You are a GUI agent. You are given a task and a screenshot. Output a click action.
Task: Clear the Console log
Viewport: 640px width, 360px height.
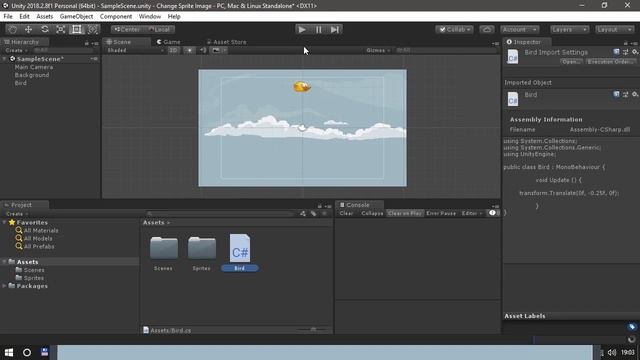(347, 213)
